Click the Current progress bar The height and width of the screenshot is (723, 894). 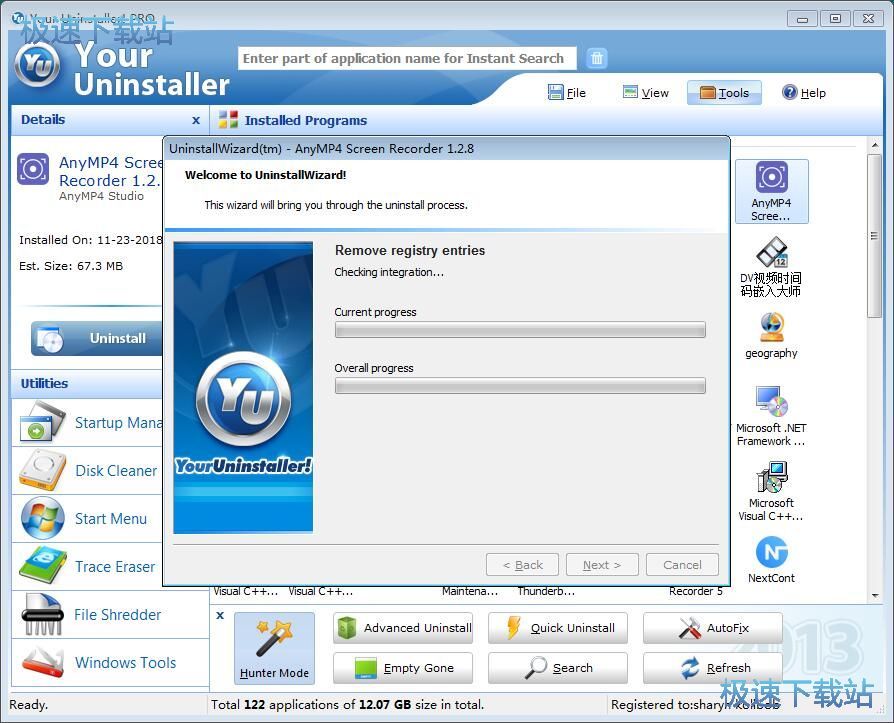[x=520, y=330]
